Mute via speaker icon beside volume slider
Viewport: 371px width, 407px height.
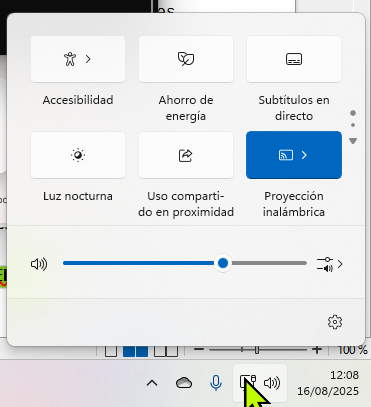click(x=39, y=264)
